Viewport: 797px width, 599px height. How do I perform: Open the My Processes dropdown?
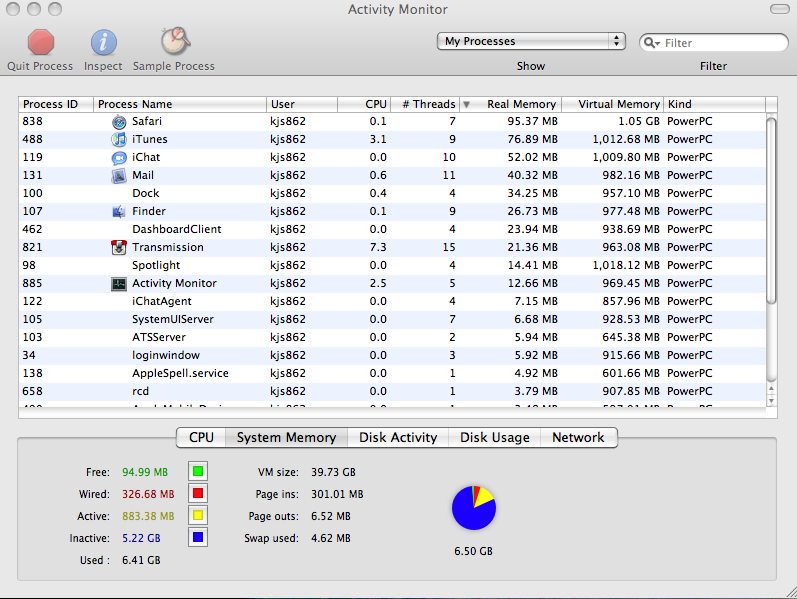pyautogui.click(x=531, y=41)
